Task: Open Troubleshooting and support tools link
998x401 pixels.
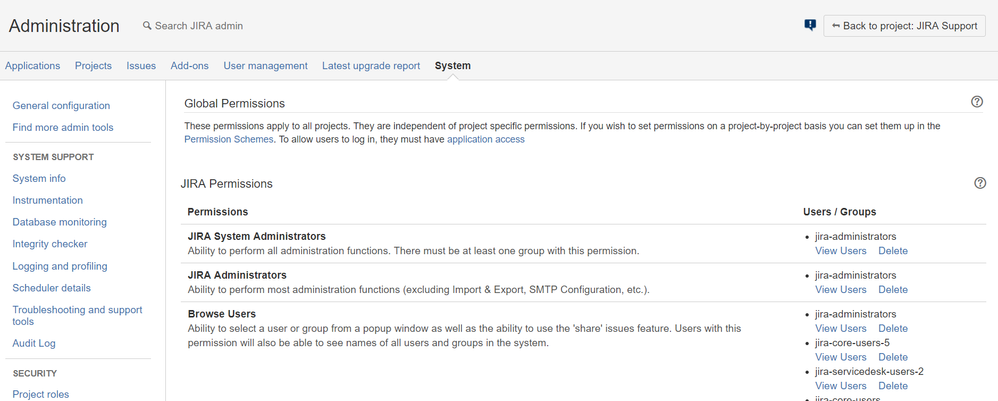Action: click(78, 316)
